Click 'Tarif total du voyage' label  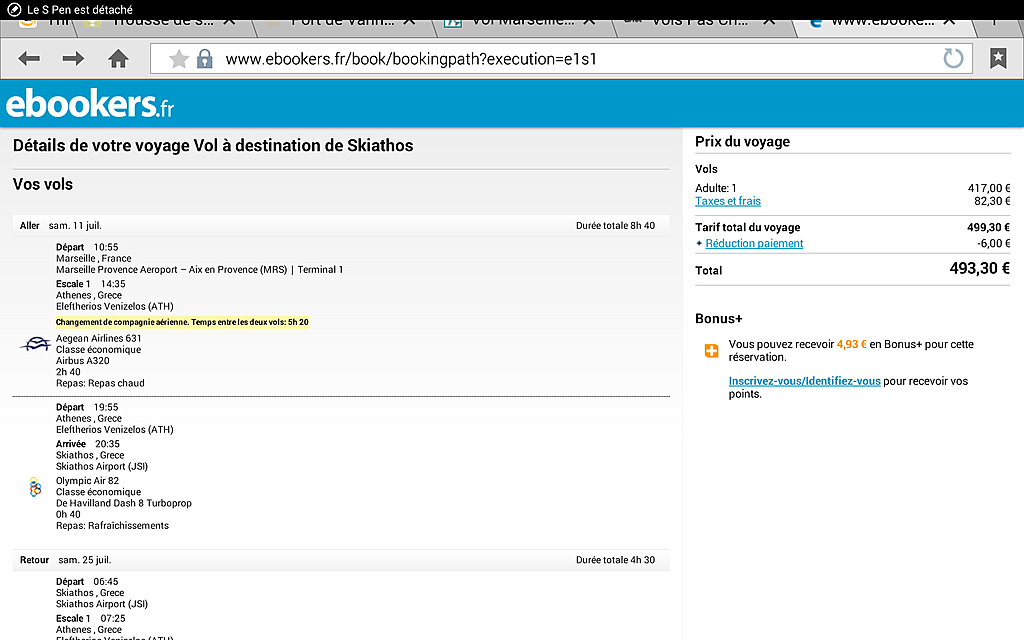(747, 227)
